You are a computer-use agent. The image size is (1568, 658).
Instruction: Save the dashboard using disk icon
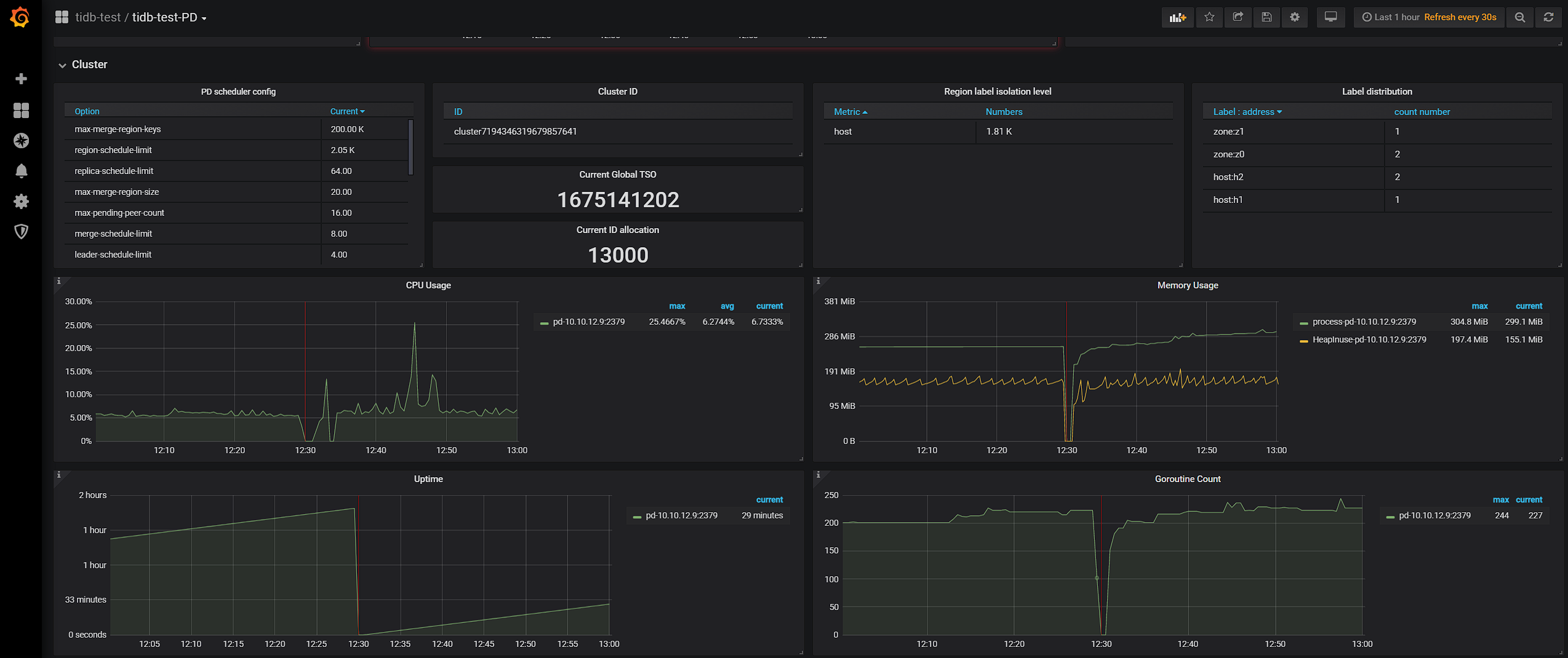point(1266,17)
